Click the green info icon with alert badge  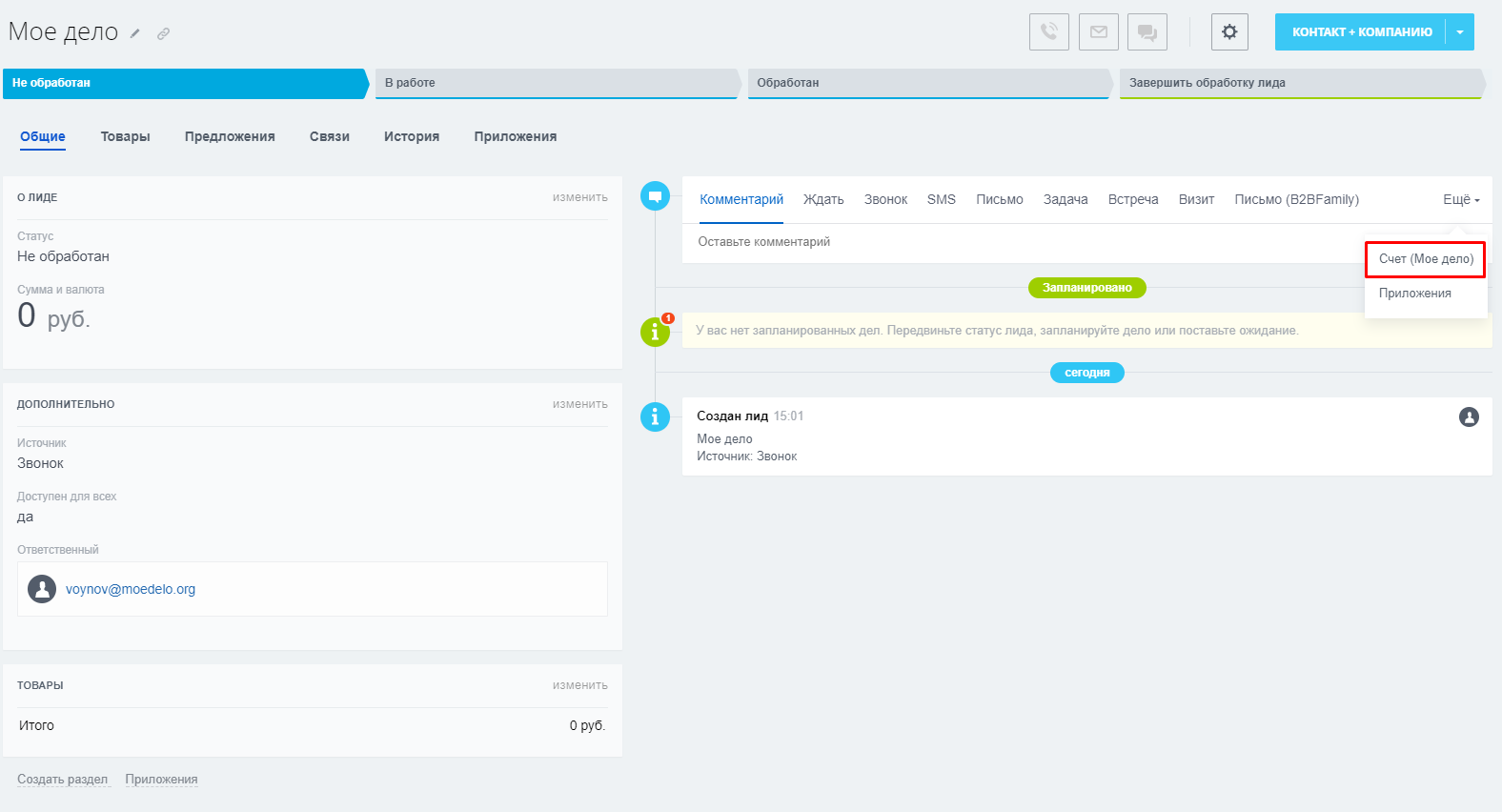coord(655,332)
